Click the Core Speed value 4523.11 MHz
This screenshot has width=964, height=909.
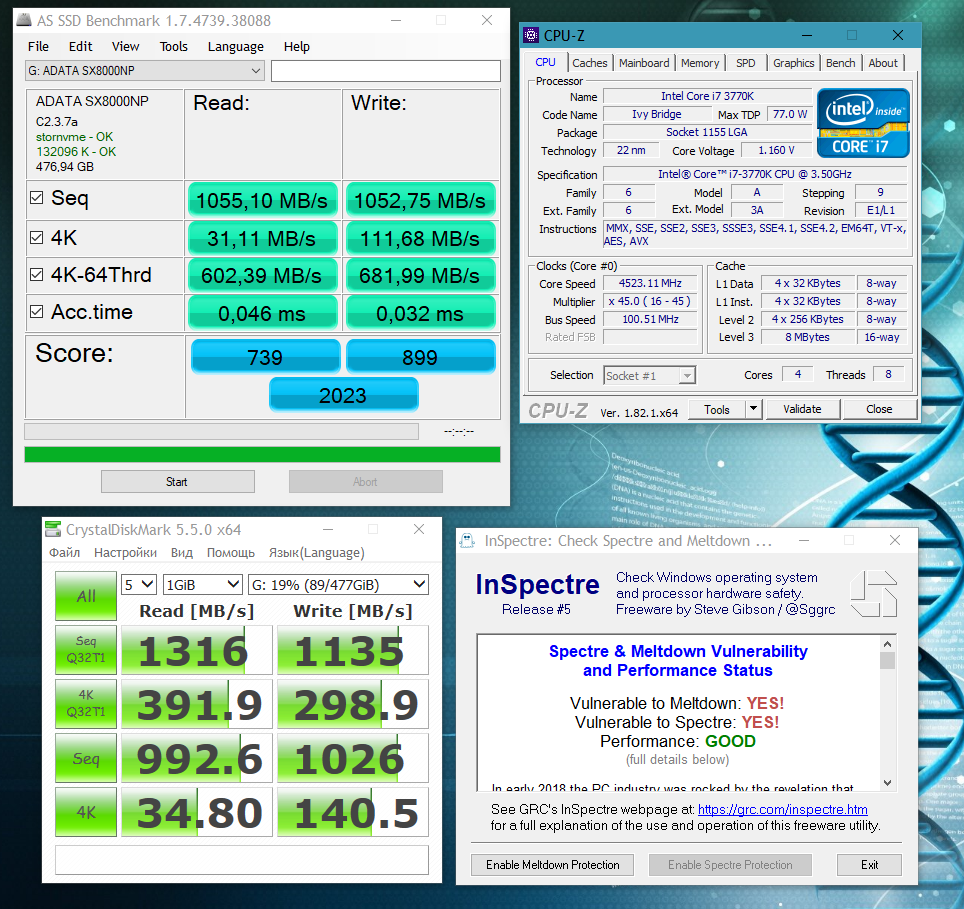tap(650, 283)
